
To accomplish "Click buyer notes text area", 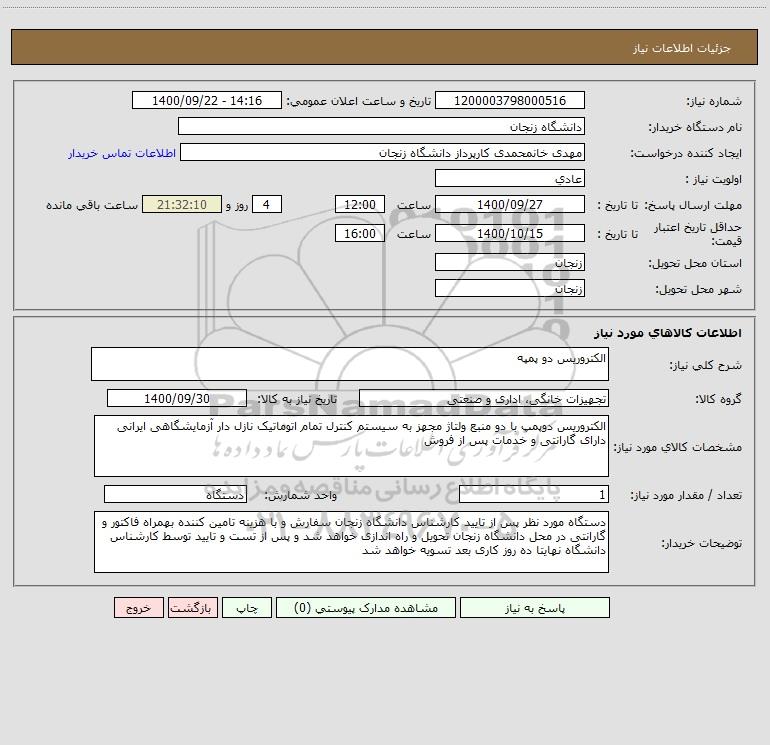I will pyautogui.click(x=351, y=542).
